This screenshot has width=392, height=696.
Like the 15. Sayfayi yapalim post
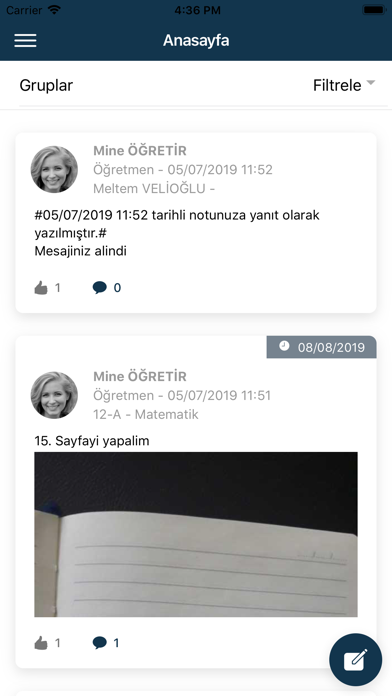click(41, 643)
